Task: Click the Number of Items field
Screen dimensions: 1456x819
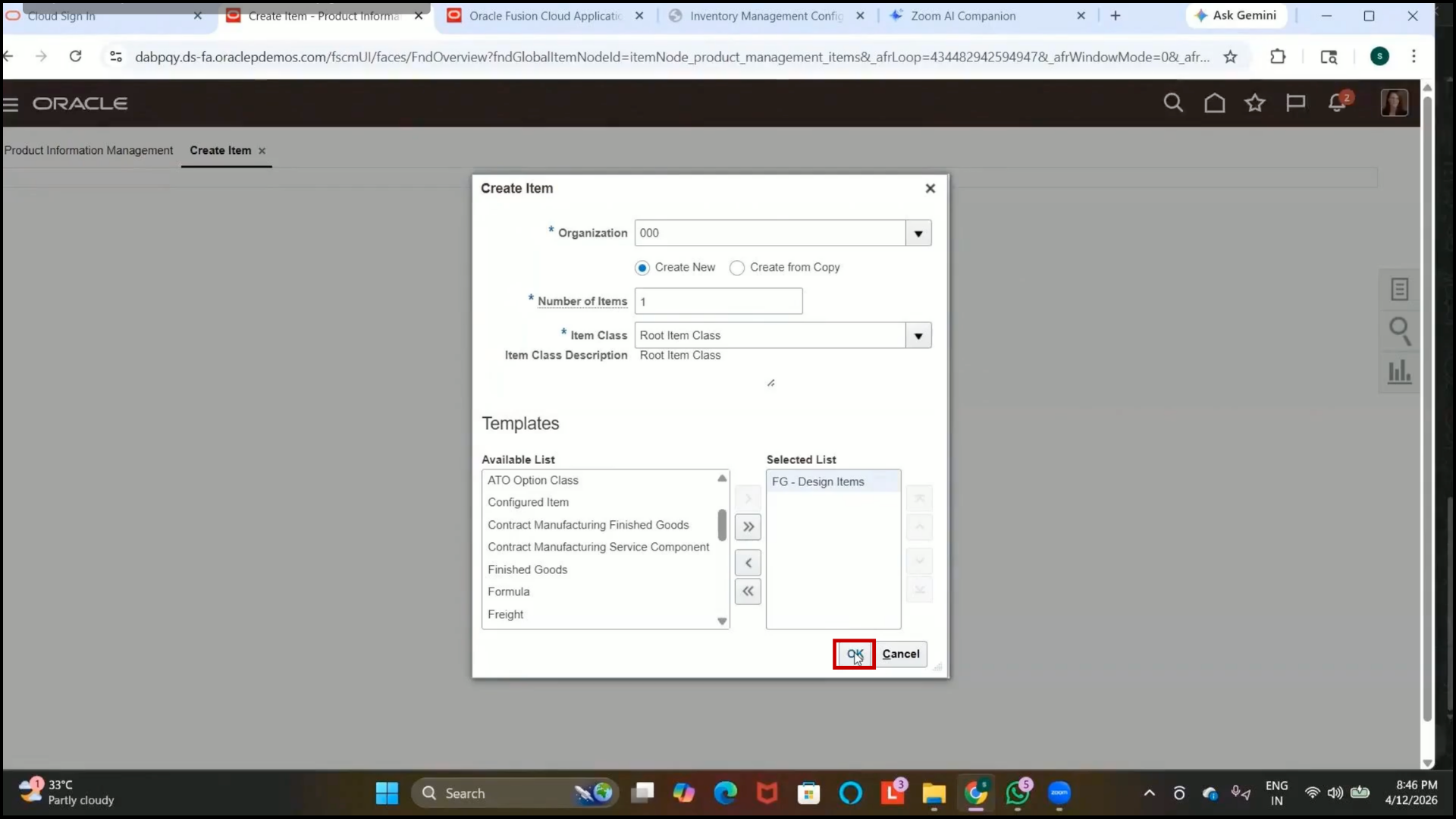Action: (718, 302)
